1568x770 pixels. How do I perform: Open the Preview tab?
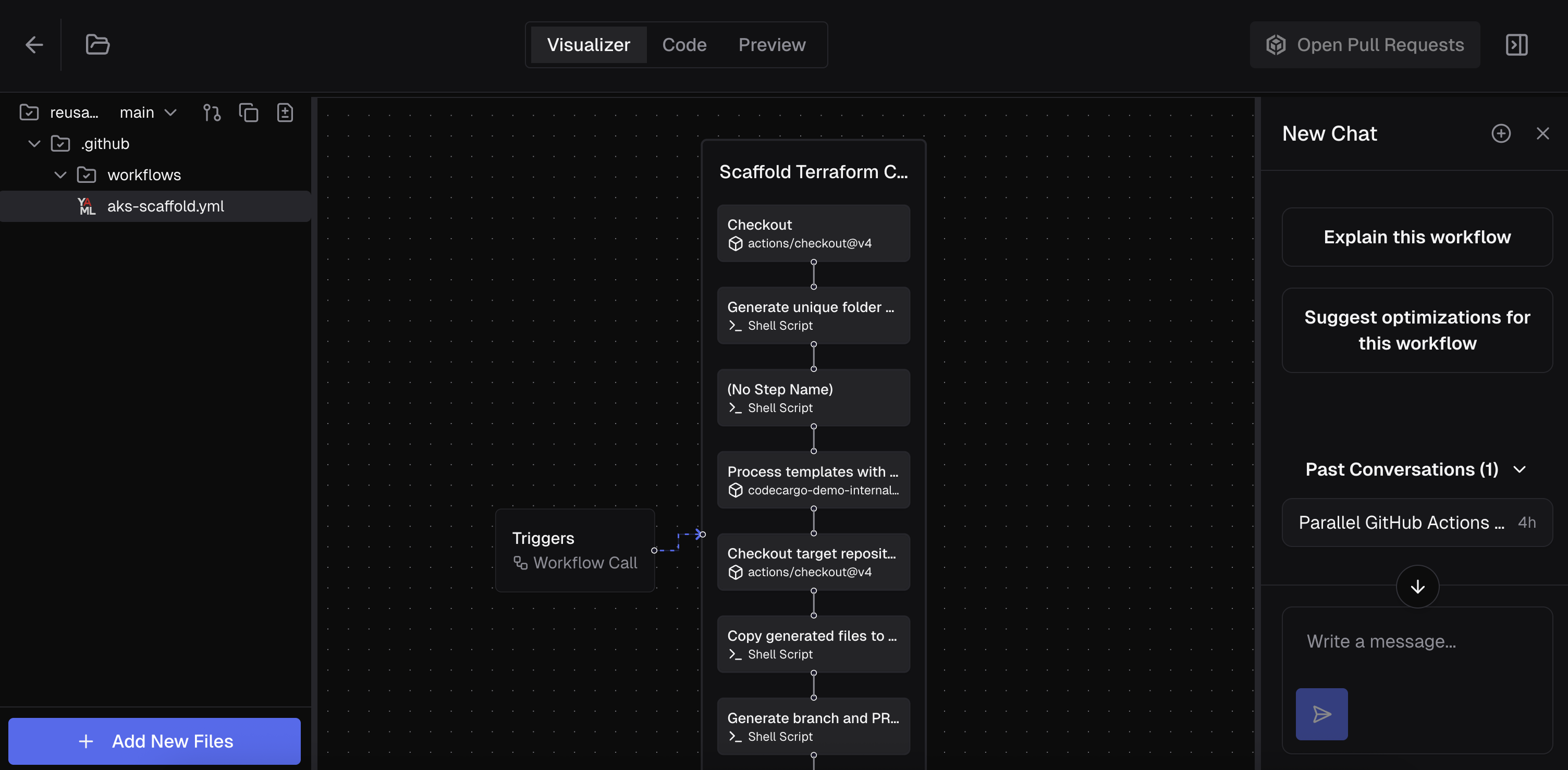tap(772, 44)
